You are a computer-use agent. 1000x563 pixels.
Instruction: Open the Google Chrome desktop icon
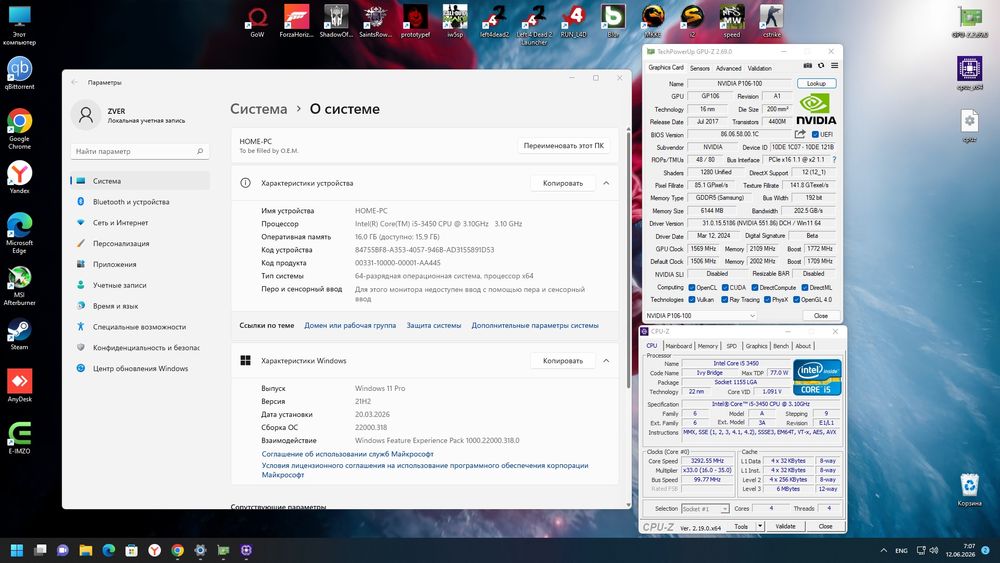click(x=19, y=129)
